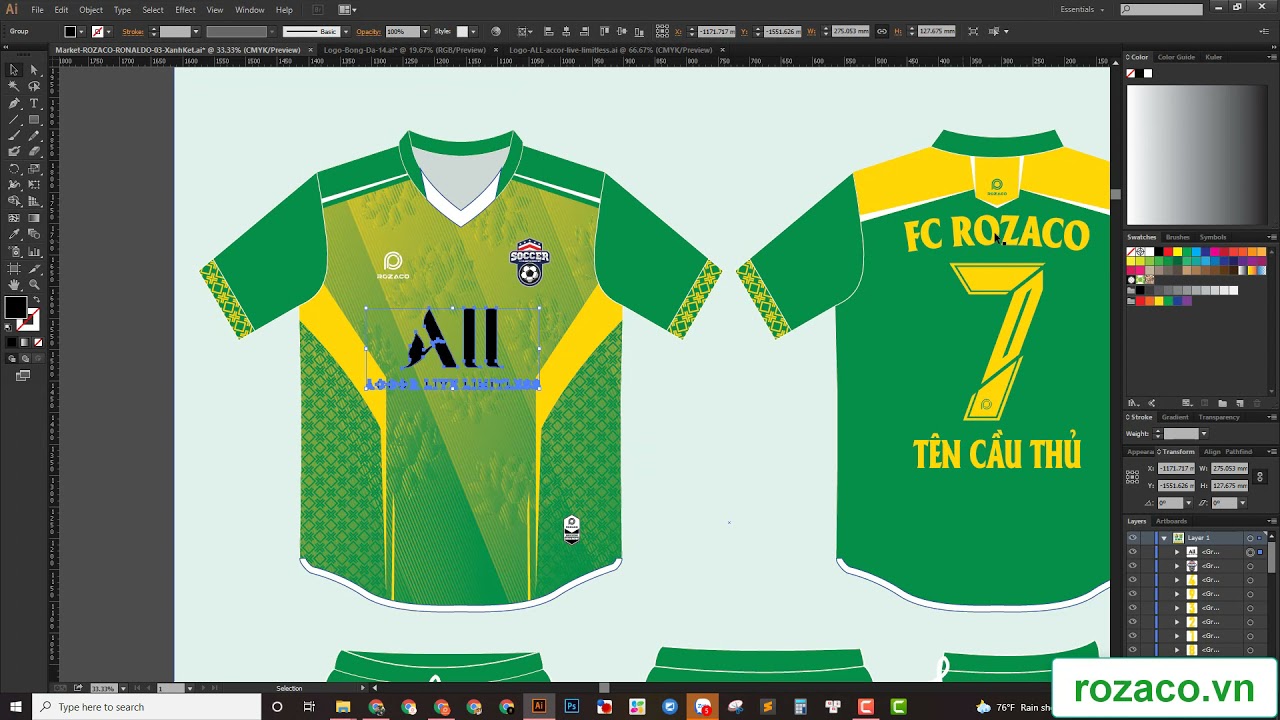Open the Object menu
The image size is (1280, 720).
point(91,9)
